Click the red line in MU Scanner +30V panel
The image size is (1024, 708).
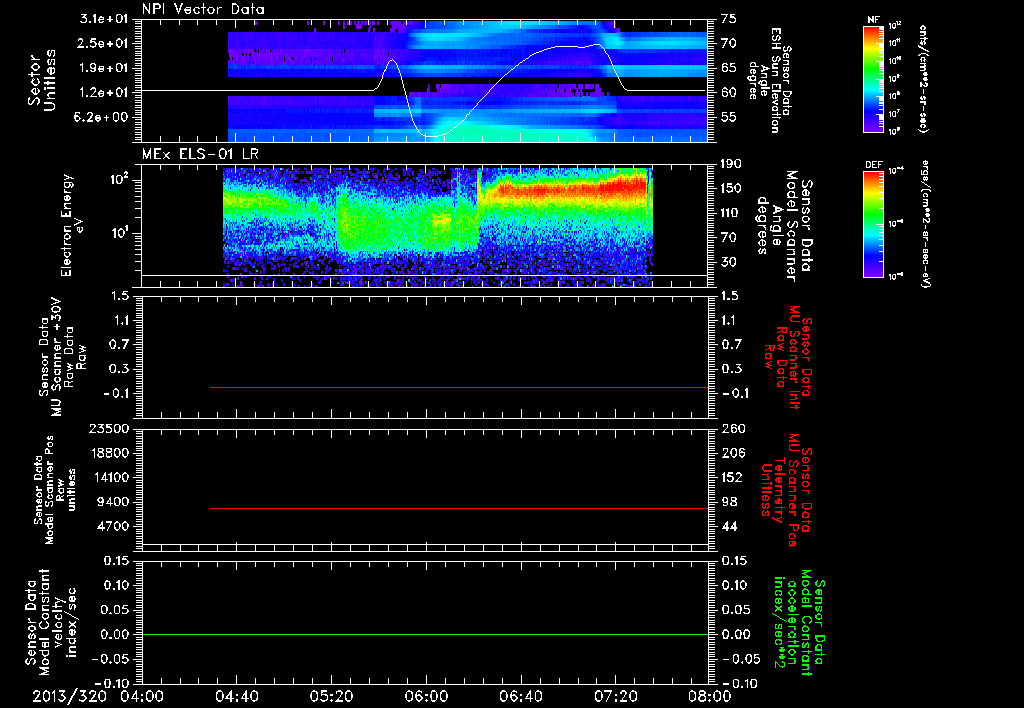coord(458,387)
